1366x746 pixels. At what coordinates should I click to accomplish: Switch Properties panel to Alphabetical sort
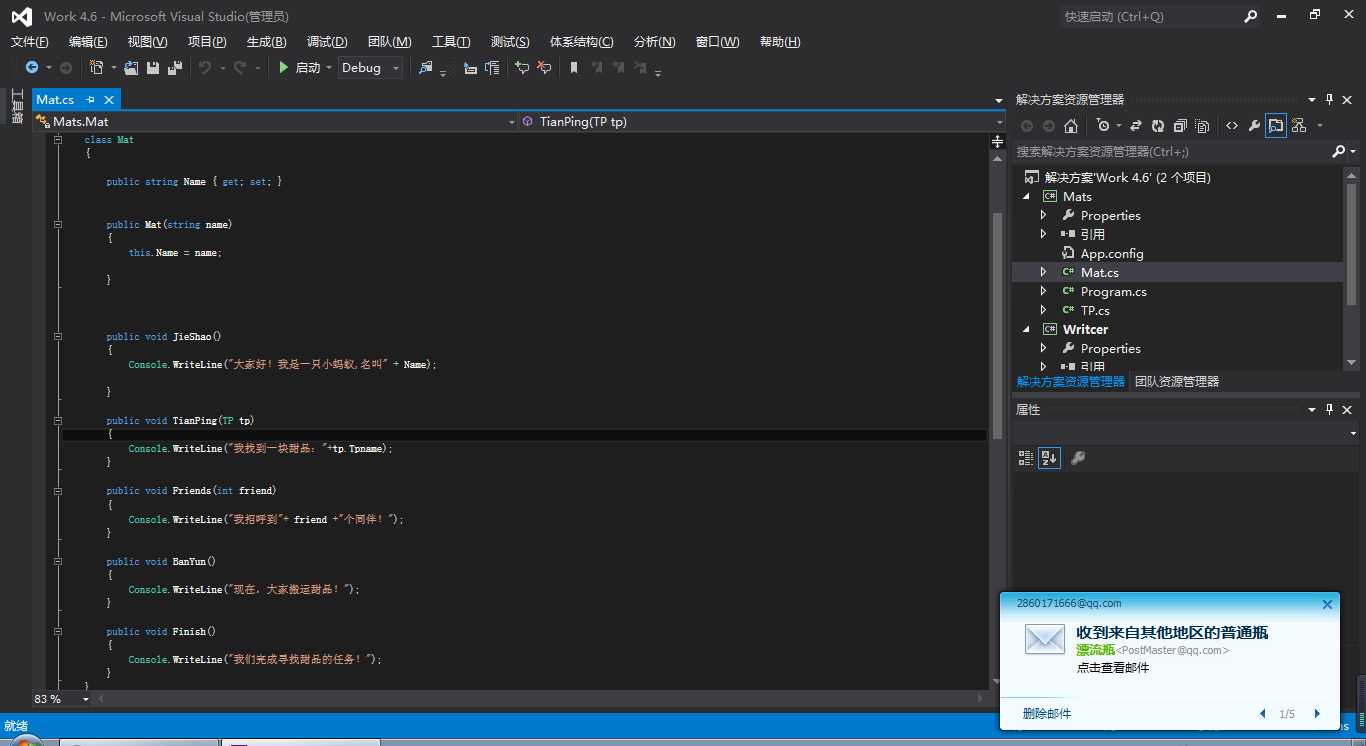(x=1049, y=458)
